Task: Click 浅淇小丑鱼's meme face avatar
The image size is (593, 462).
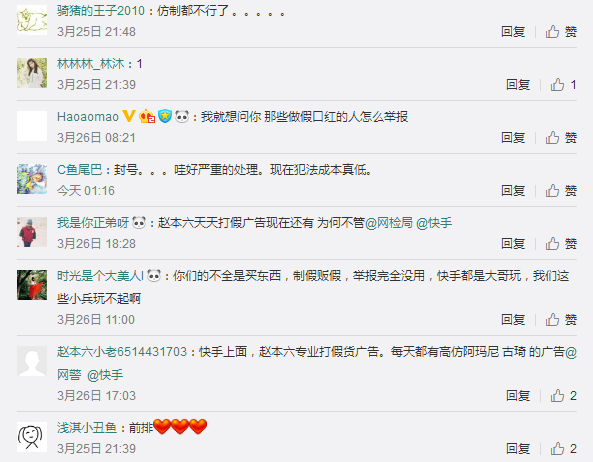Action: point(32,437)
